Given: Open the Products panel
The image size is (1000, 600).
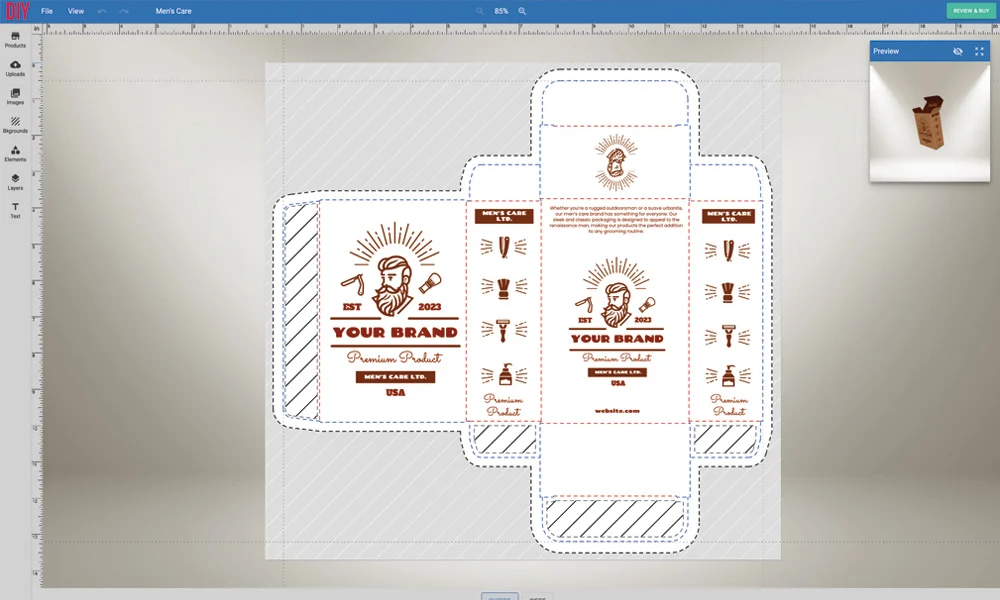Looking at the screenshot, I should point(15,40).
